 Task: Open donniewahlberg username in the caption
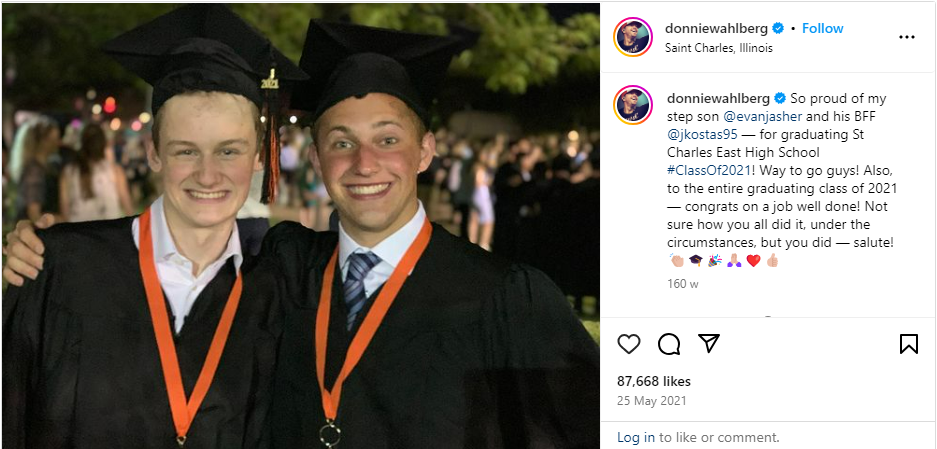tap(717, 98)
